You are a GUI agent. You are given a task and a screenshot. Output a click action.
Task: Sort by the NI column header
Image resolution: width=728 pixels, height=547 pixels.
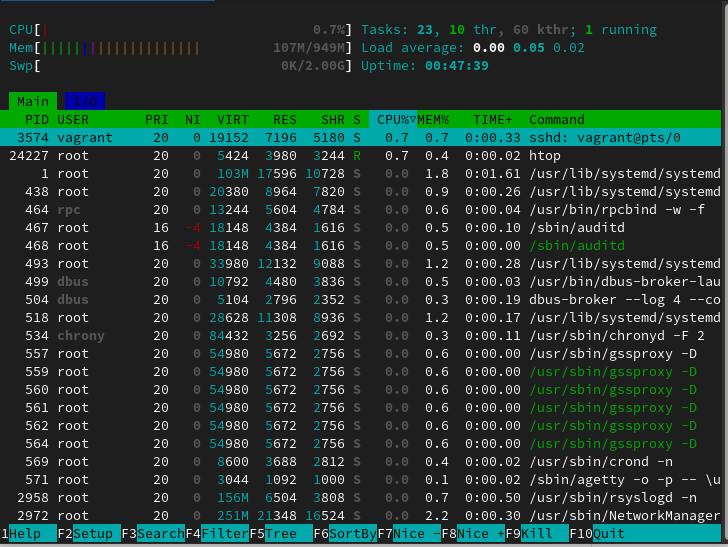(193, 119)
